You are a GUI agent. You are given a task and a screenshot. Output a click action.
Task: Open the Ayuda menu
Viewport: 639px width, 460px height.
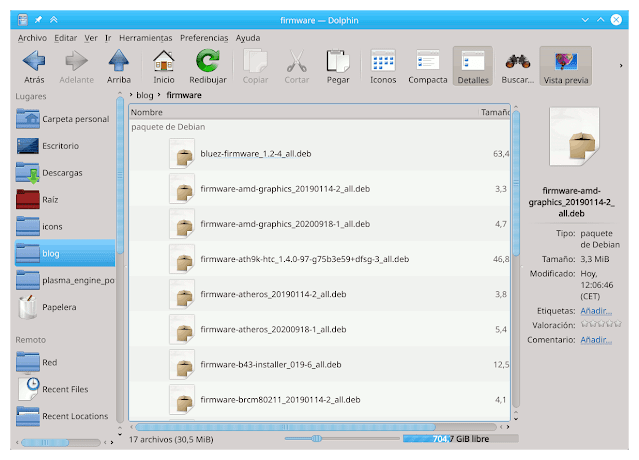click(248, 38)
